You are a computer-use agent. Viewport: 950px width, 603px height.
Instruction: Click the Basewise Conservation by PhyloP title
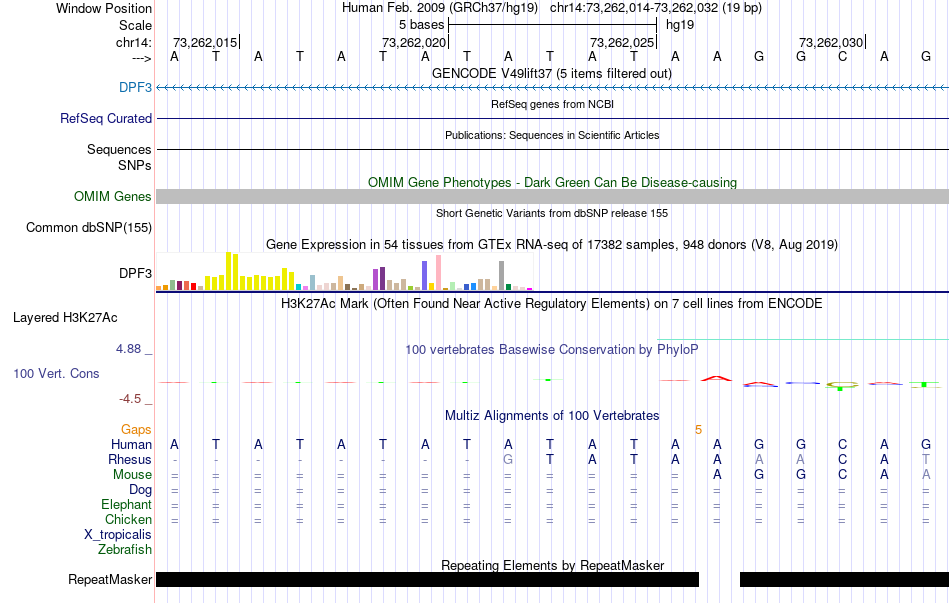coord(551,350)
